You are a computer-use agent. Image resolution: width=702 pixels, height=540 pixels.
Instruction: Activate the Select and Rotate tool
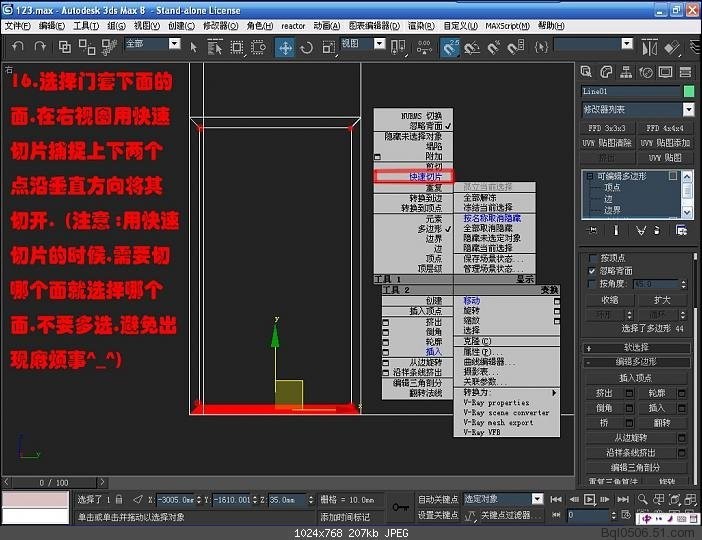point(307,47)
